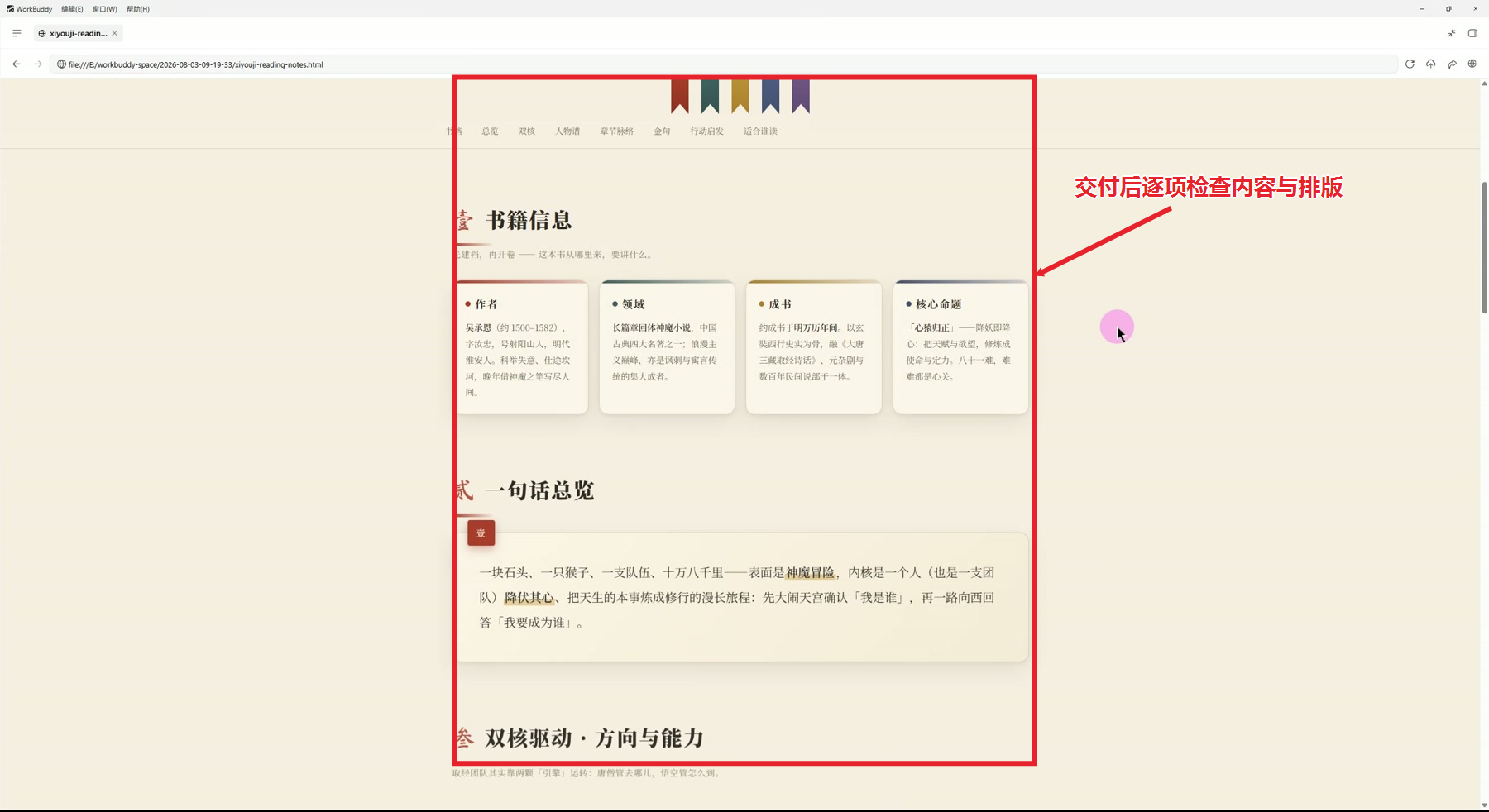Click the 领域 card title
Image resolution: width=1489 pixels, height=812 pixels.
click(x=633, y=304)
